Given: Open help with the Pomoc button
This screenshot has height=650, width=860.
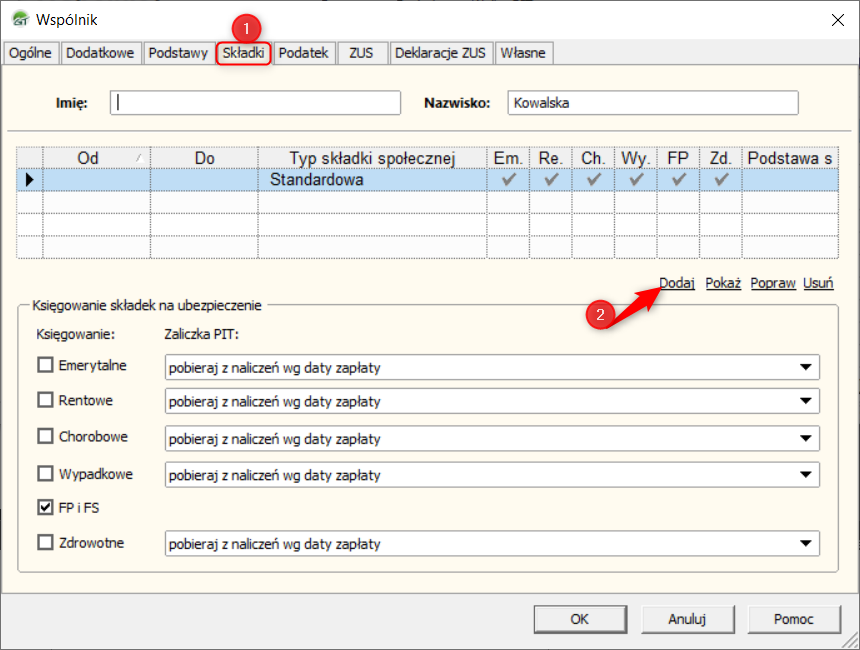Looking at the screenshot, I should click(794, 619).
